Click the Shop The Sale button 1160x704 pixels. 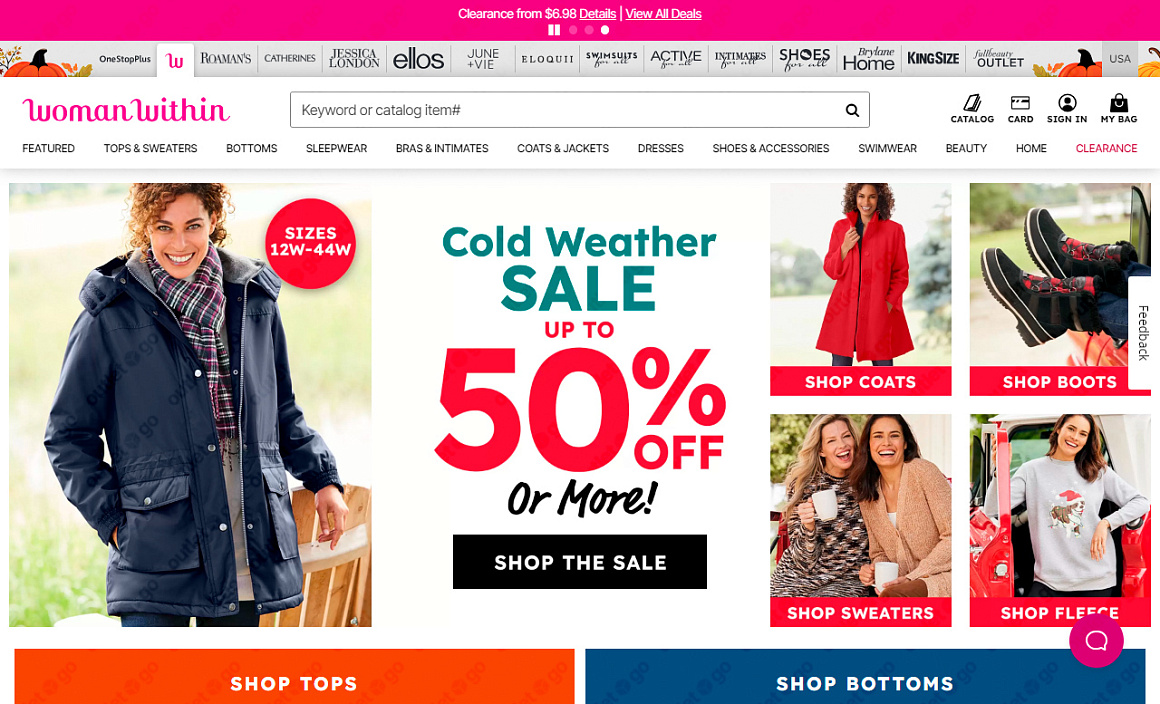[579, 562]
